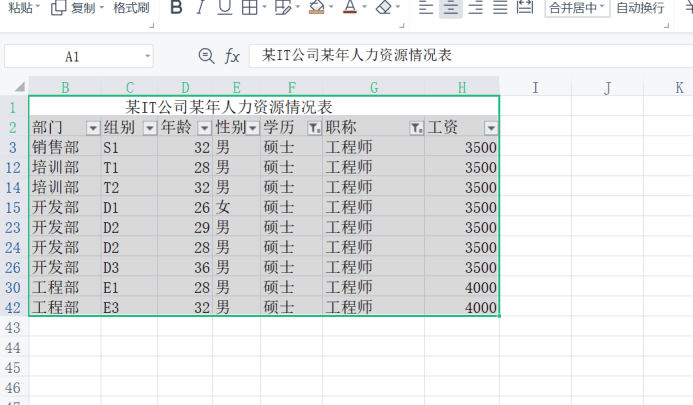Click the Name Box showing A1

pyautogui.click(x=72, y=56)
